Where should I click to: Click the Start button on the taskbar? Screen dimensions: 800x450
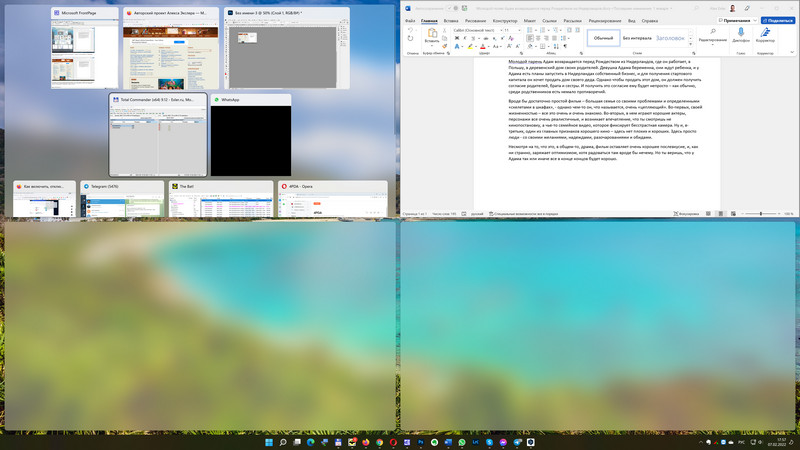pyautogui.click(x=267, y=441)
